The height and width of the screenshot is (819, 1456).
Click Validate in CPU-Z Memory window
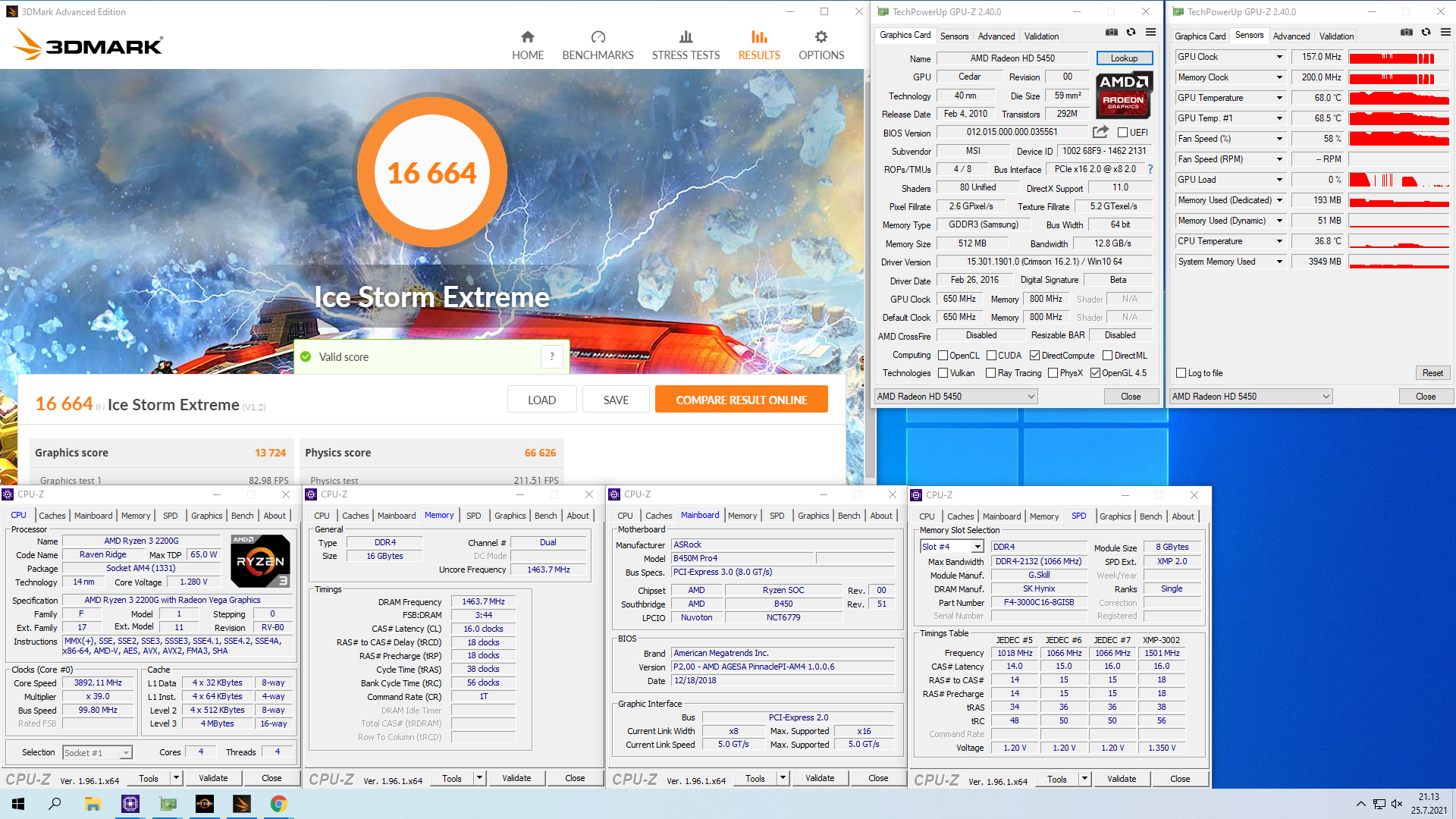(516, 778)
